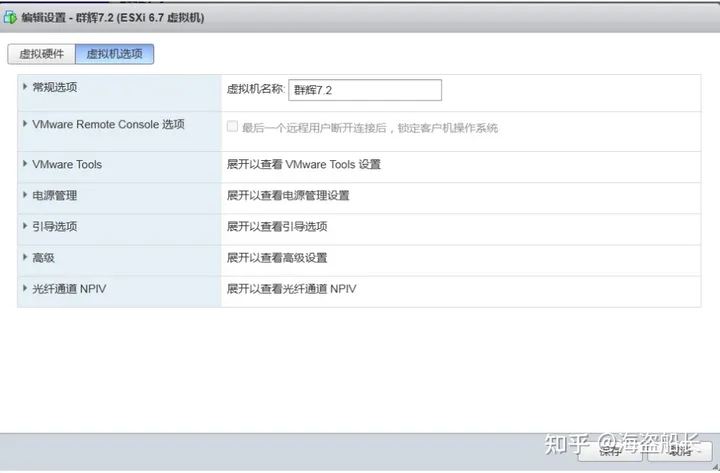Click the 光纤通道 NPIV row label
This screenshot has height=473, width=720.
69,289
